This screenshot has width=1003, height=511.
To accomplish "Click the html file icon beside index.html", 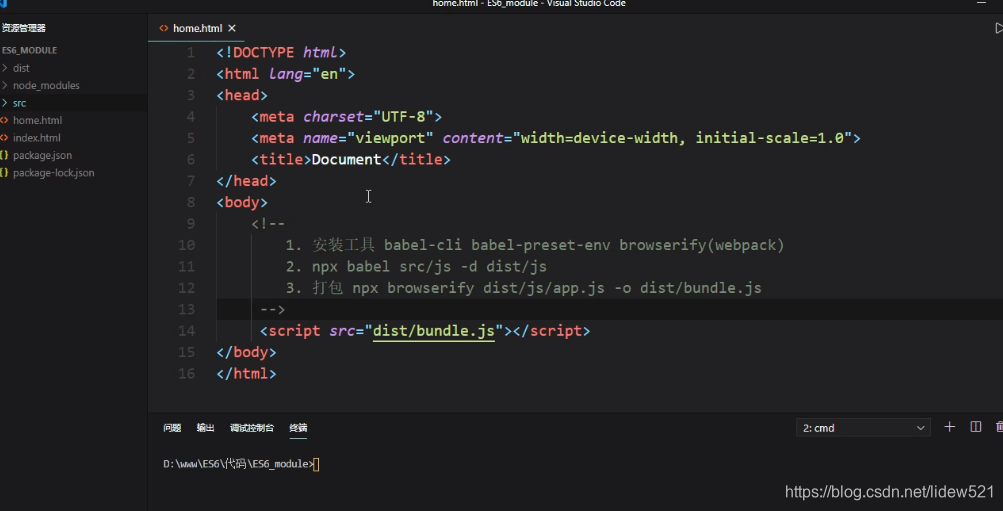I will (5, 138).
